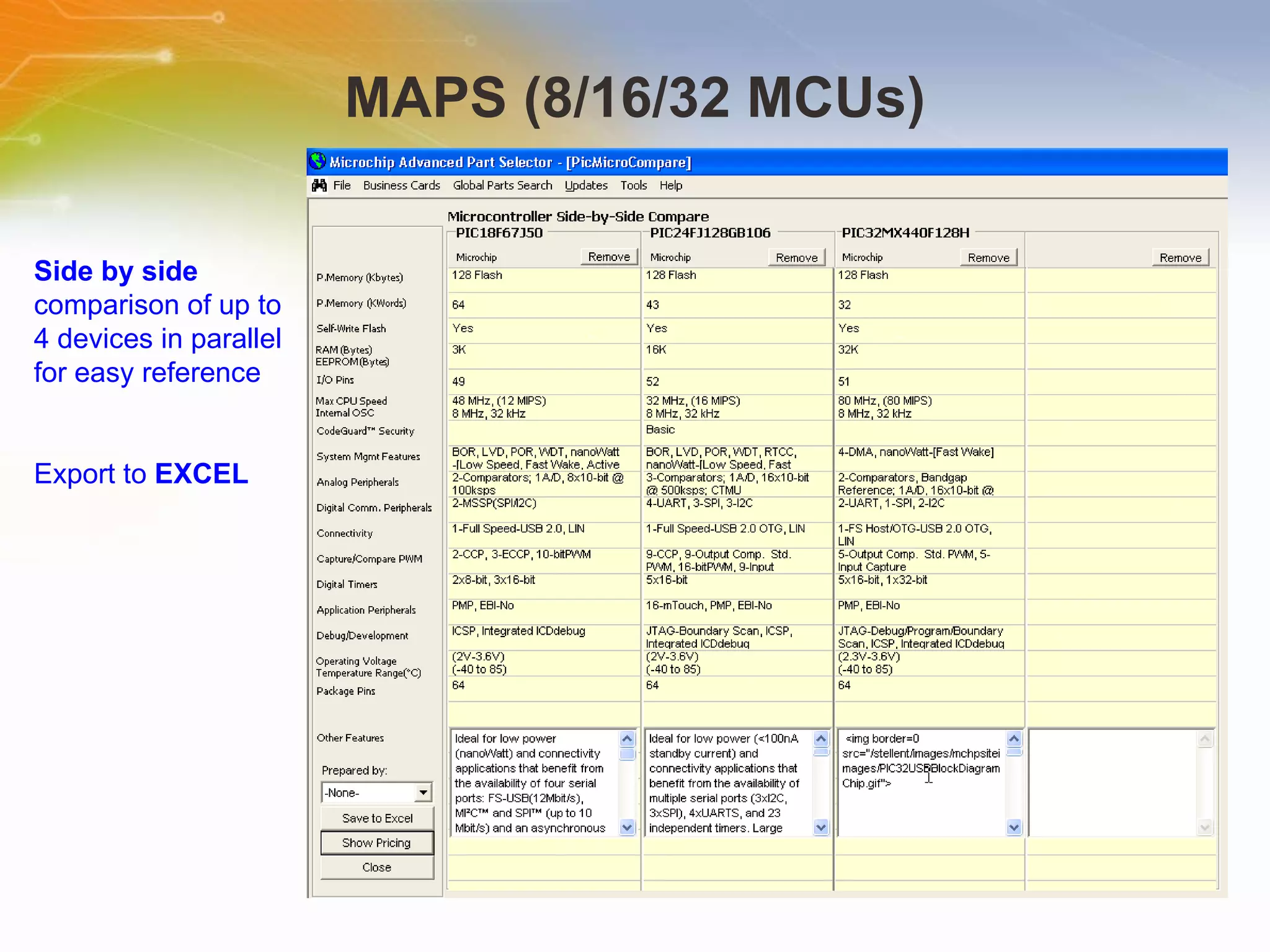Screen dimensions: 1270x952
Task: Click the '80 MHz, (80 MIPS)' speed cell
Action: 885,401
